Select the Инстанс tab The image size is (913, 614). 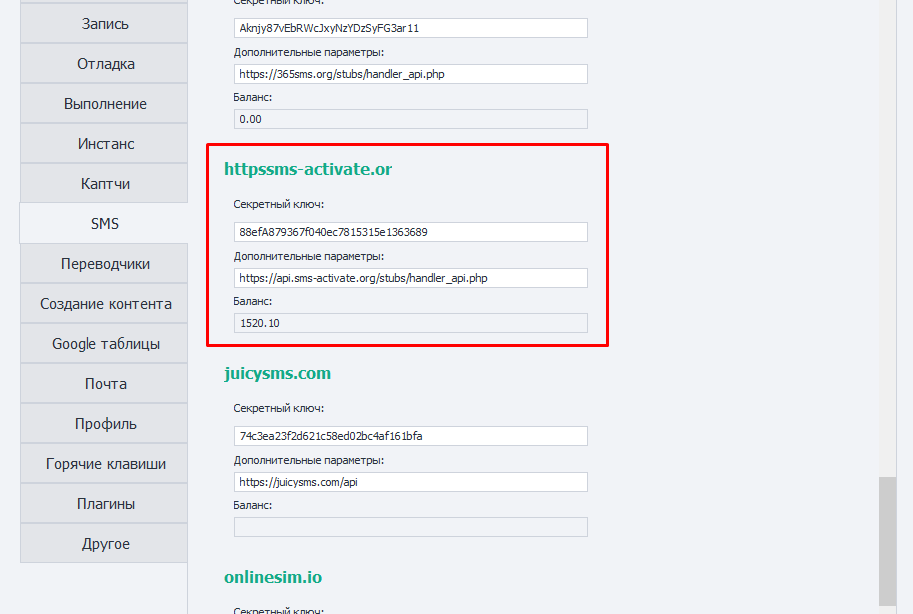[x=104, y=143]
